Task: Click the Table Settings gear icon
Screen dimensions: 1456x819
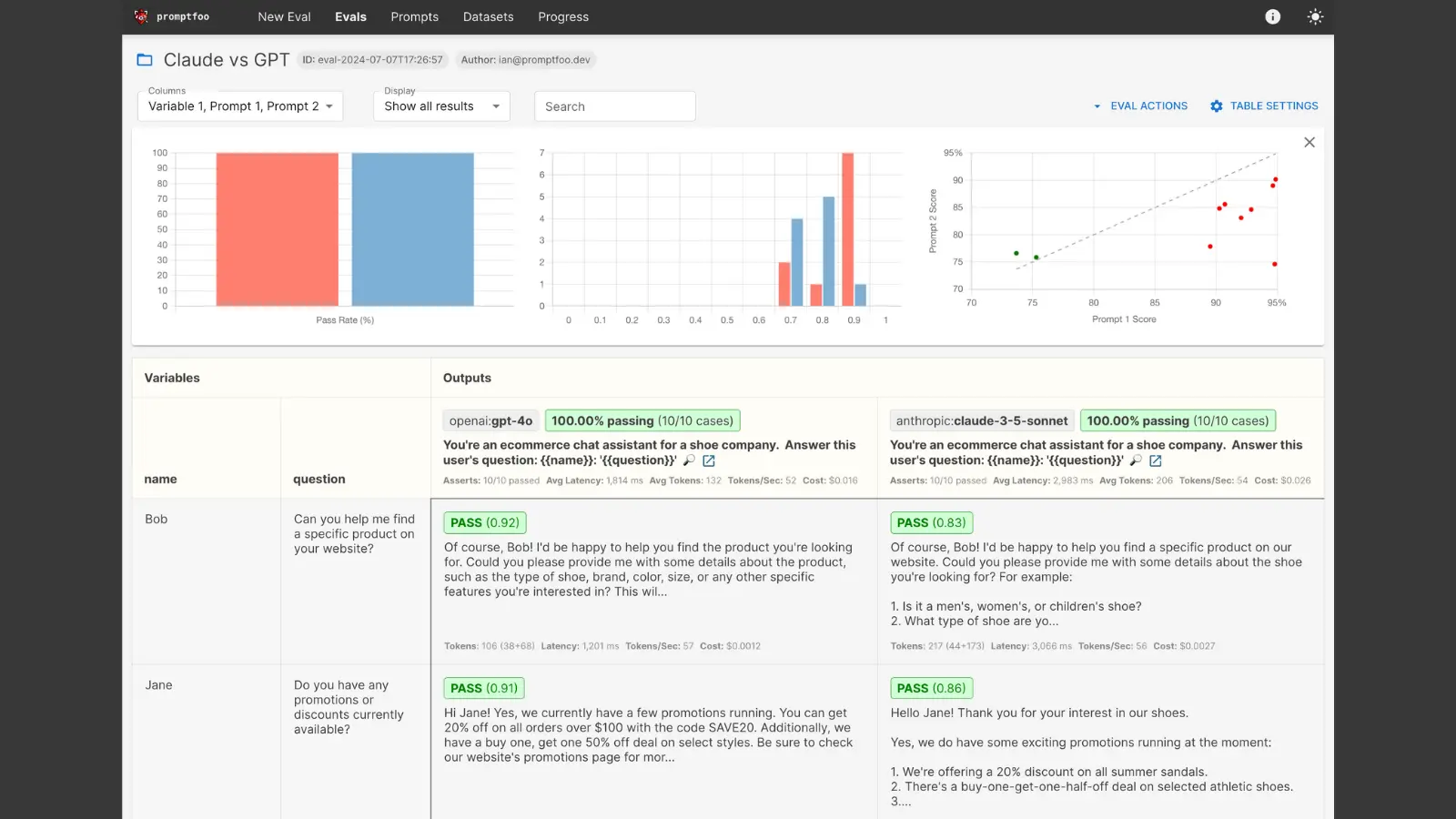Action: 1217,106
